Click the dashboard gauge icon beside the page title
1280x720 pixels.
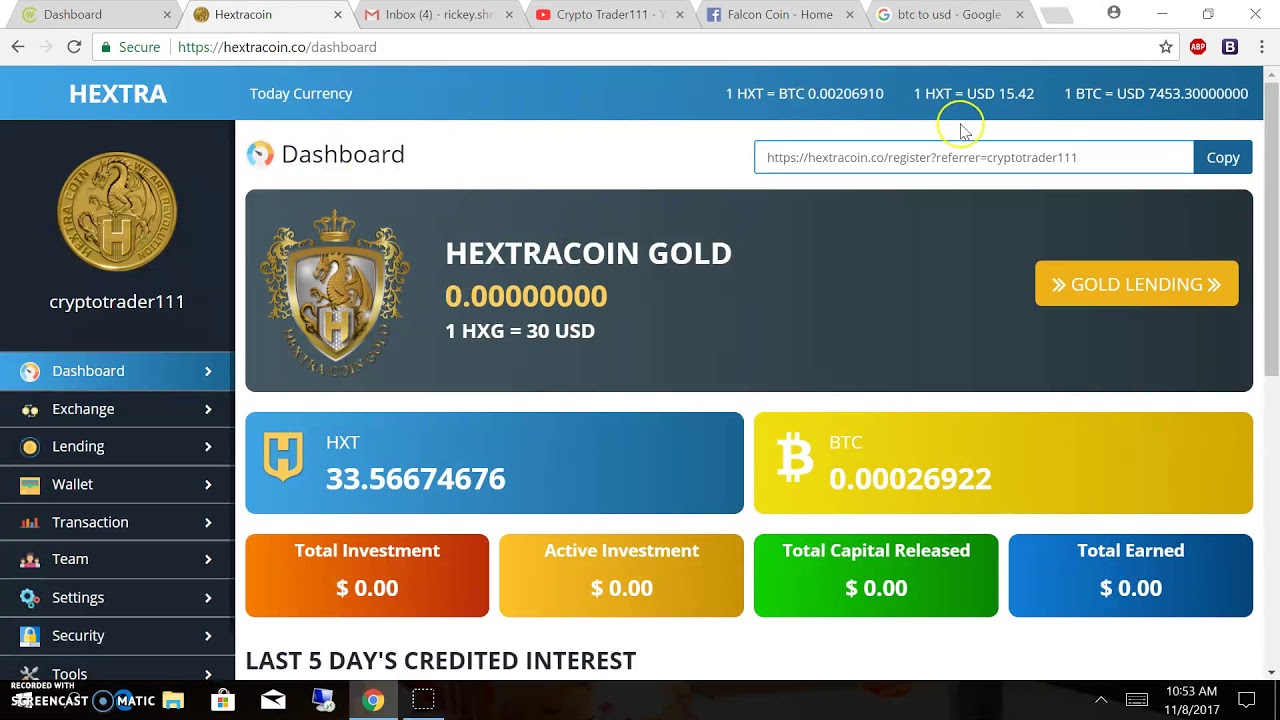click(x=260, y=154)
